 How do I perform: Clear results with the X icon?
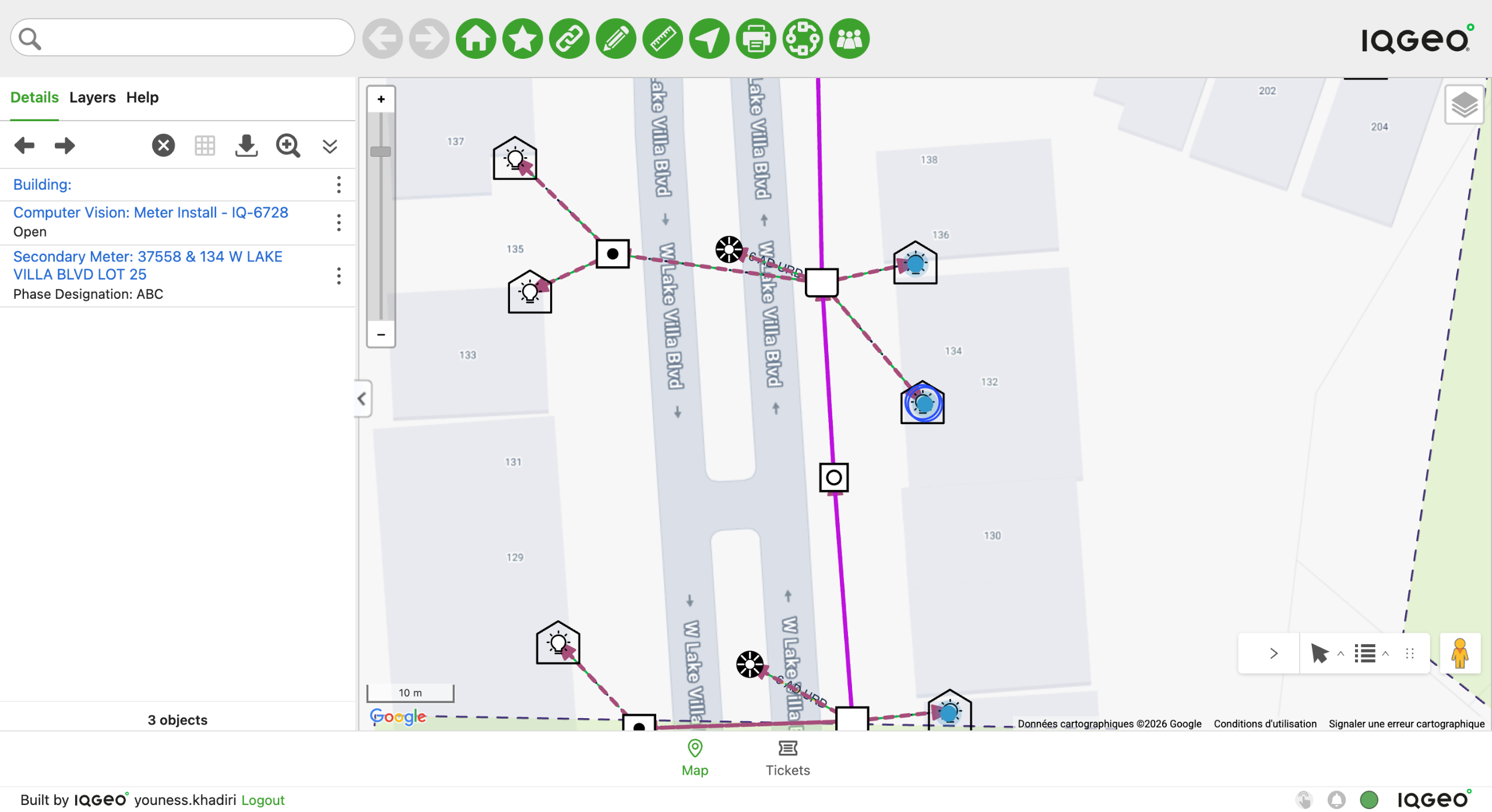164,146
